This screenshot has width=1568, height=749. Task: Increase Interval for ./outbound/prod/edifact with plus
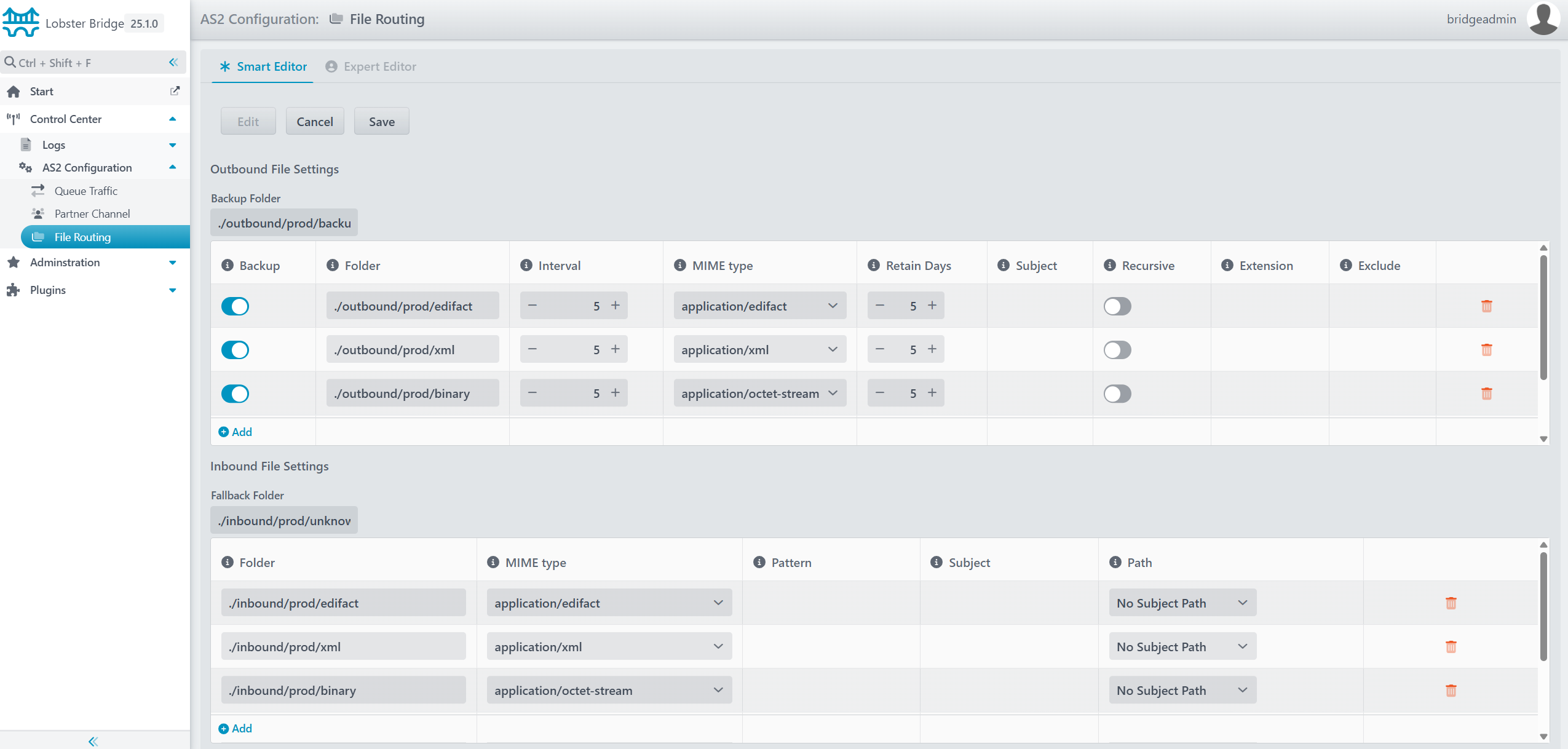click(x=615, y=306)
